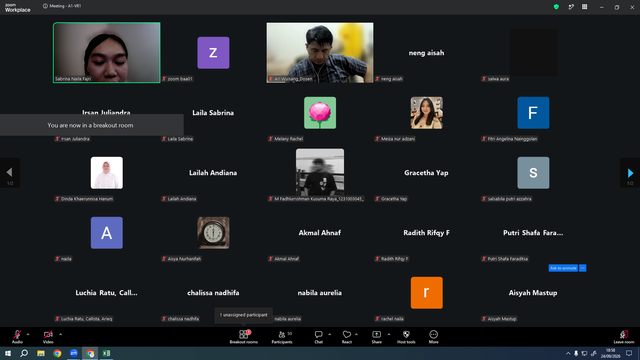640x360 pixels.
Task: Select Sabrina Naila Fajri's video tile
Action: pyautogui.click(x=107, y=53)
